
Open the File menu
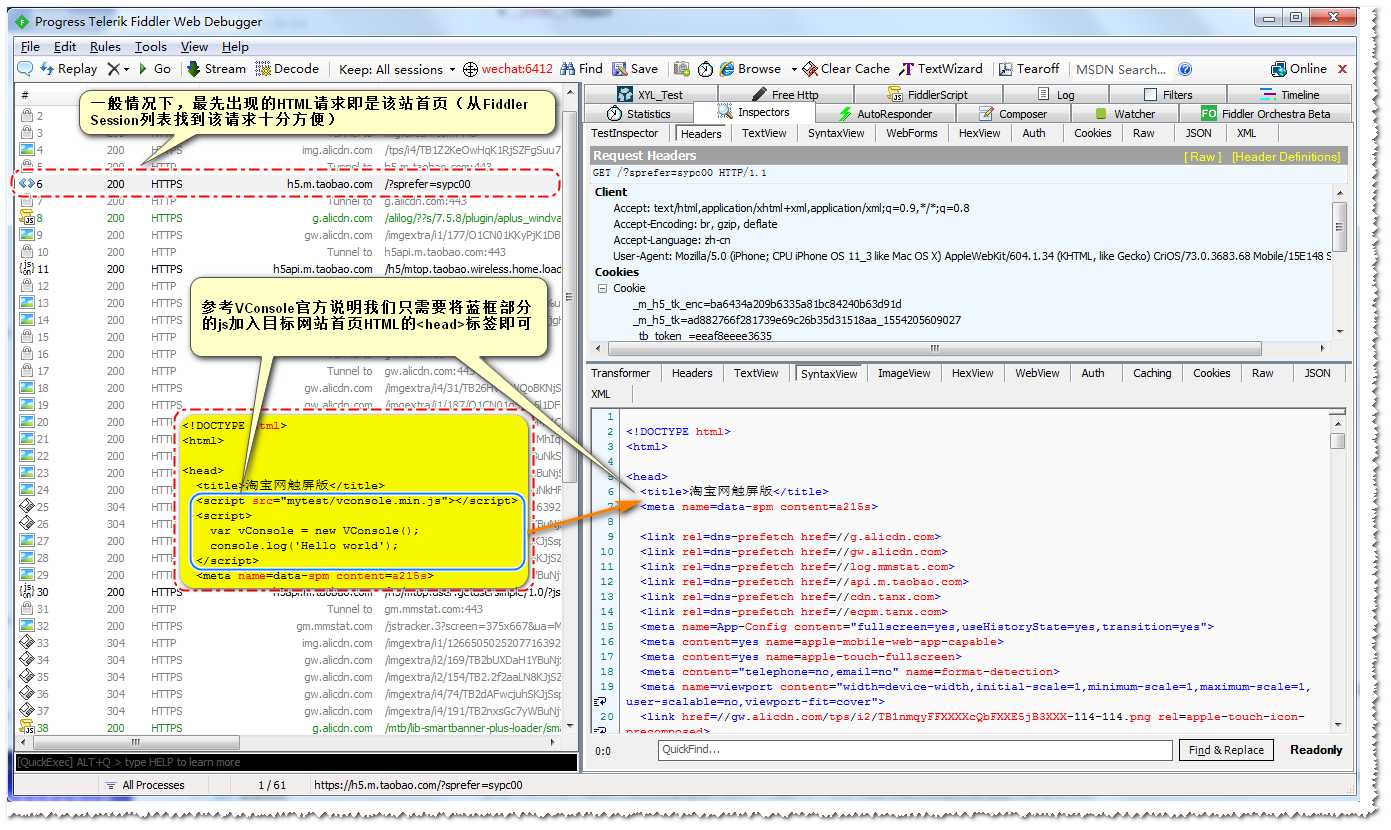[x=30, y=47]
